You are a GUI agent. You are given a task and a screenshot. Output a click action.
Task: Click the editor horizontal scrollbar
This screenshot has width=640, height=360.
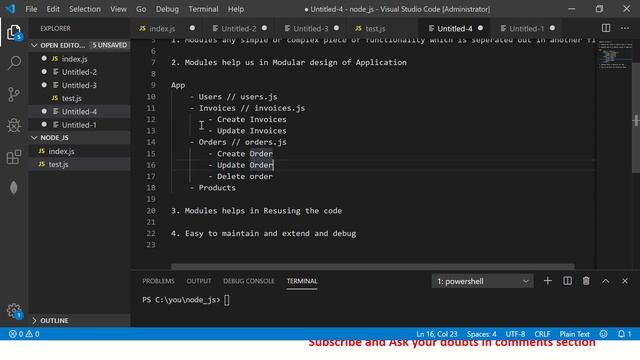point(372,266)
